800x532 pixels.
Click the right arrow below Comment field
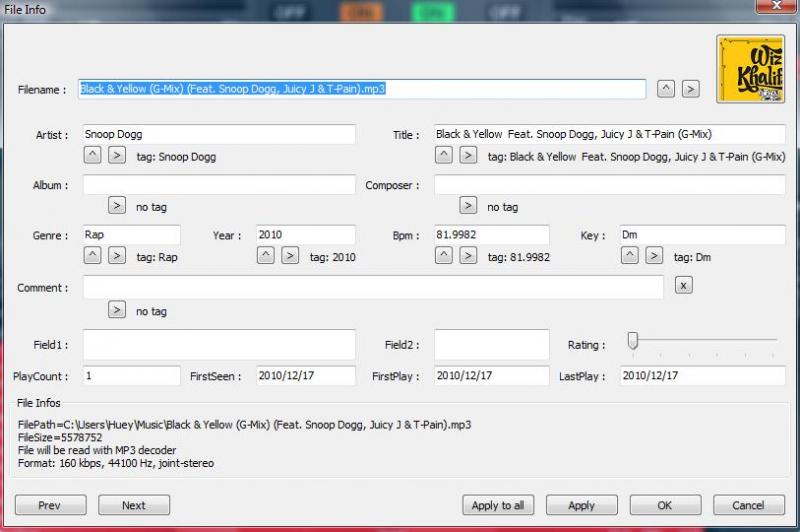tap(117, 310)
